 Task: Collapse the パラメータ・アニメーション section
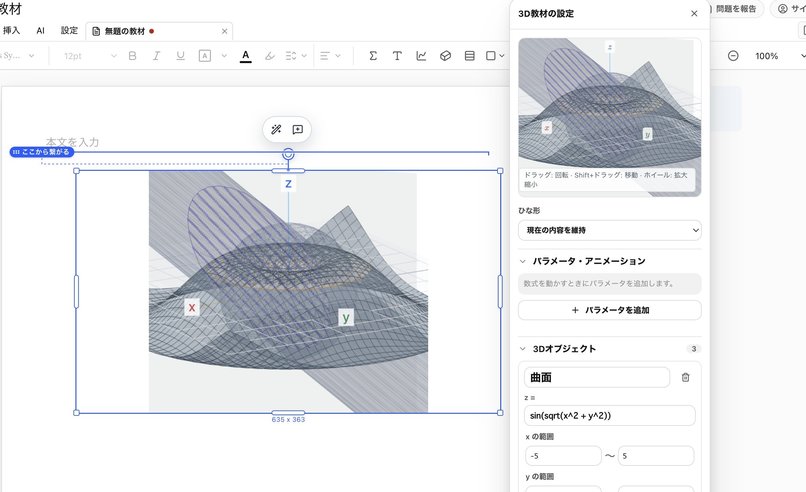click(x=522, y=261)
